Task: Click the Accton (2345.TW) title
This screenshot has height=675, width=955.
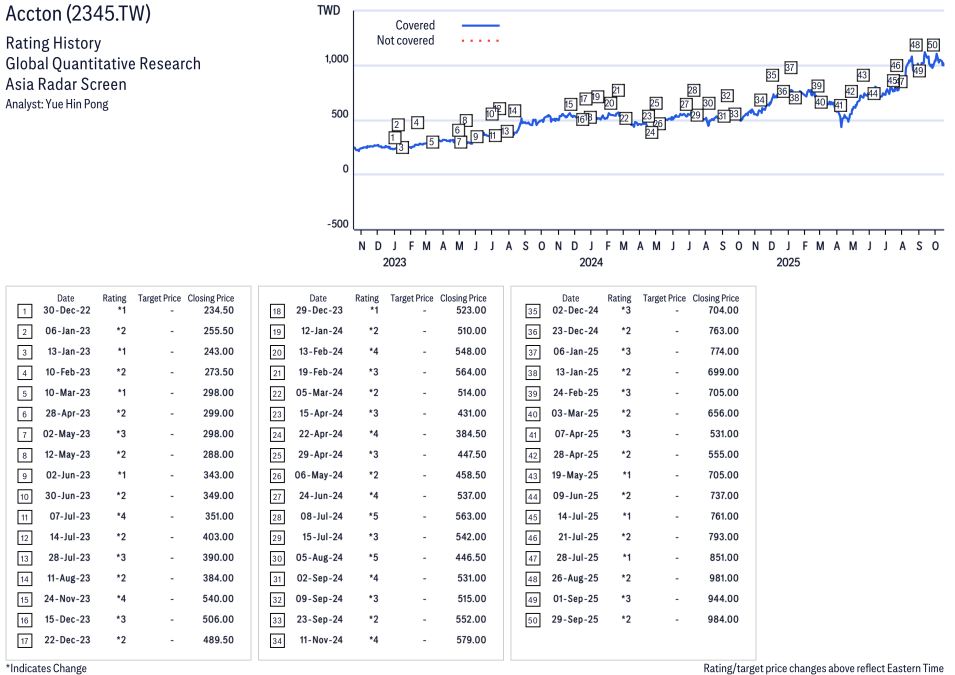Action: [72, 15]
